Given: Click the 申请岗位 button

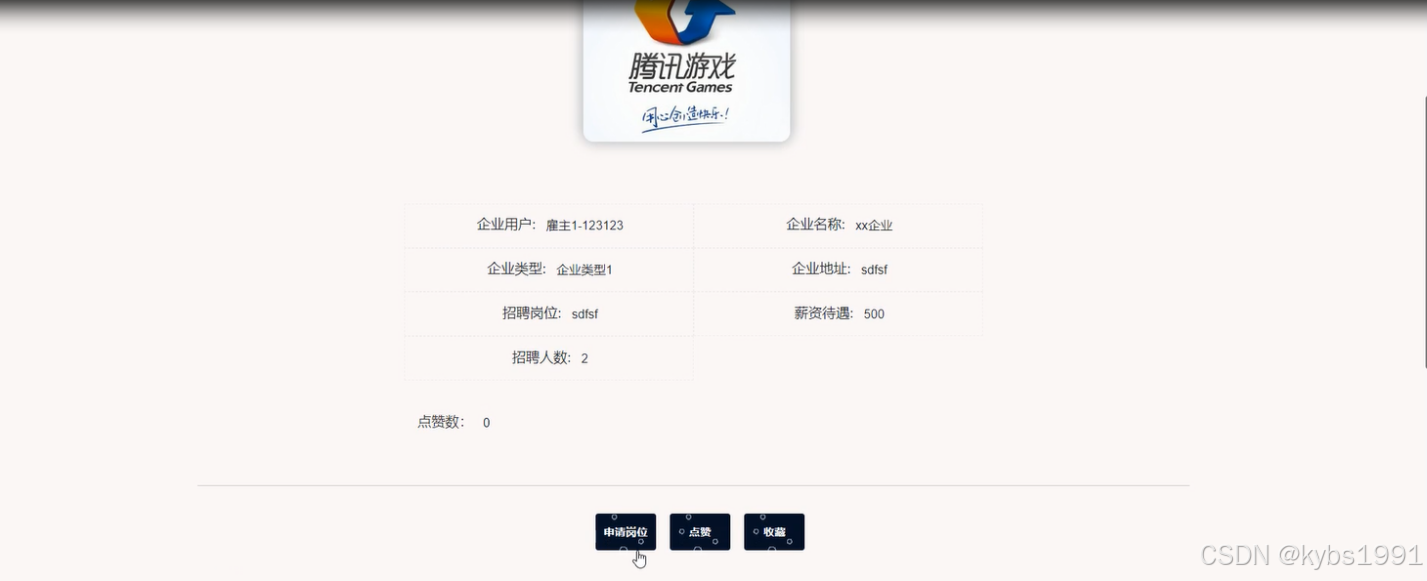Looking at the screenshot, I should (626, 532).
